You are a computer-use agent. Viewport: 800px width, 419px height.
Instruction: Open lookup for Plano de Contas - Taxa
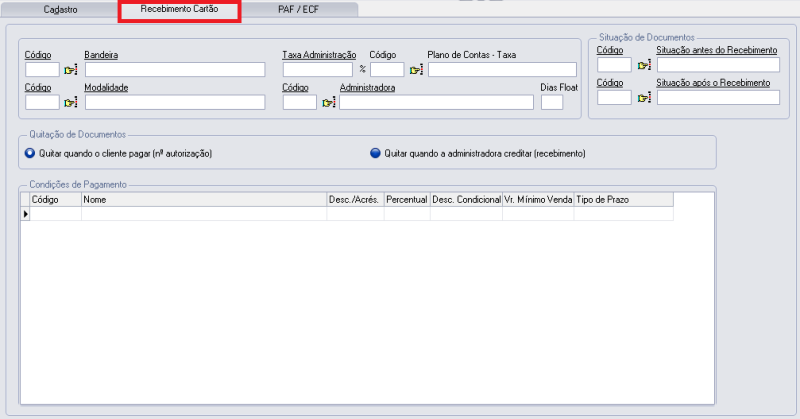416,70
